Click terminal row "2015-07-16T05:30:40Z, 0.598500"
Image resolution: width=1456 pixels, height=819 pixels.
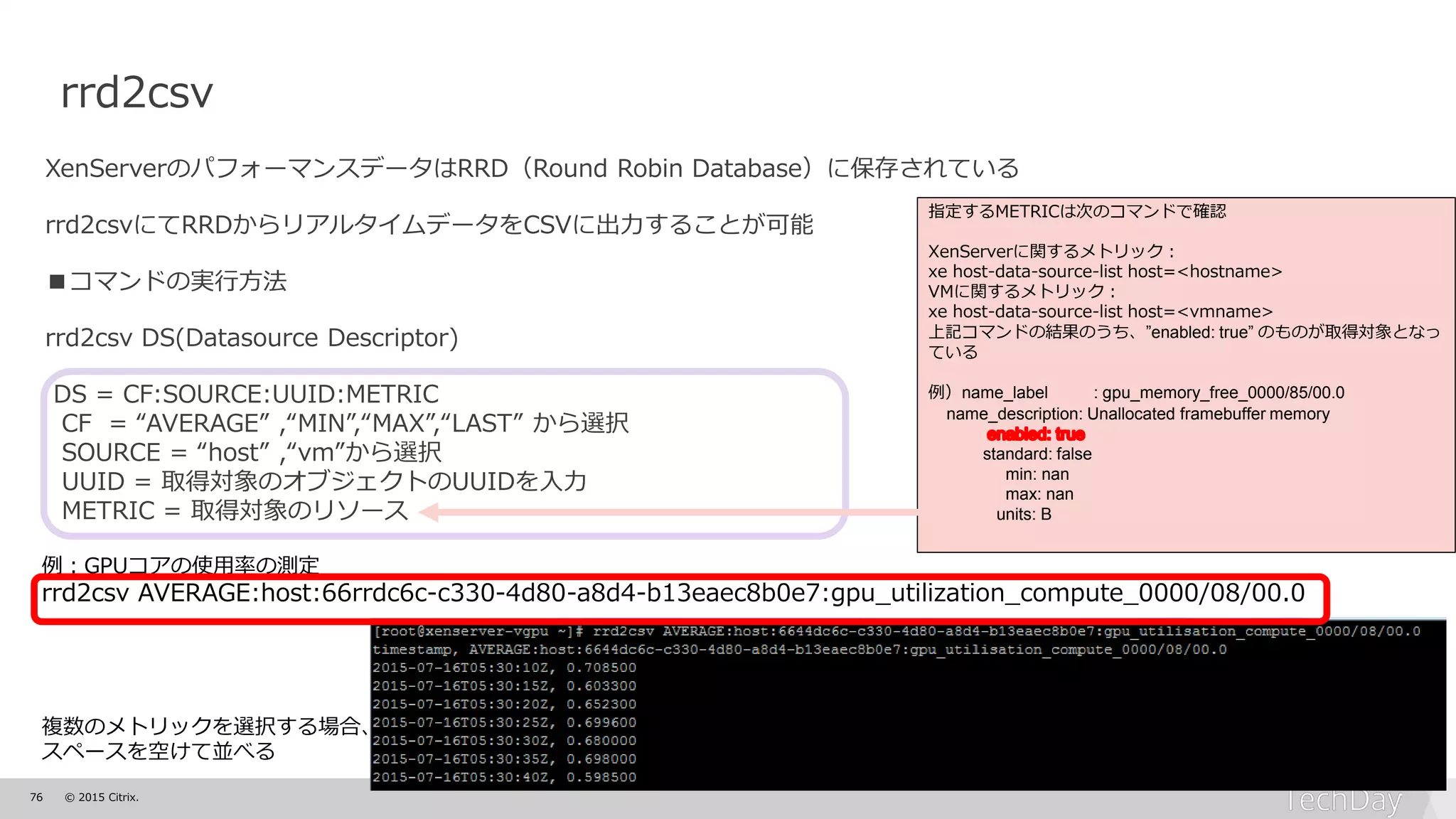[504, 777]
